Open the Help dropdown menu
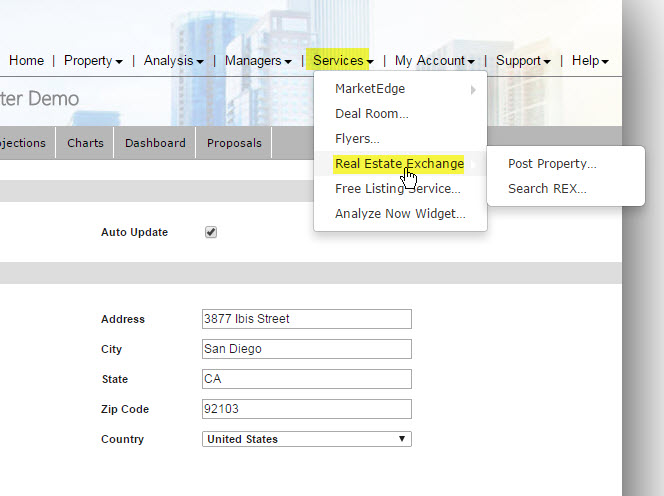The width and height of the screenshot is (664, 496). point(590,61)
